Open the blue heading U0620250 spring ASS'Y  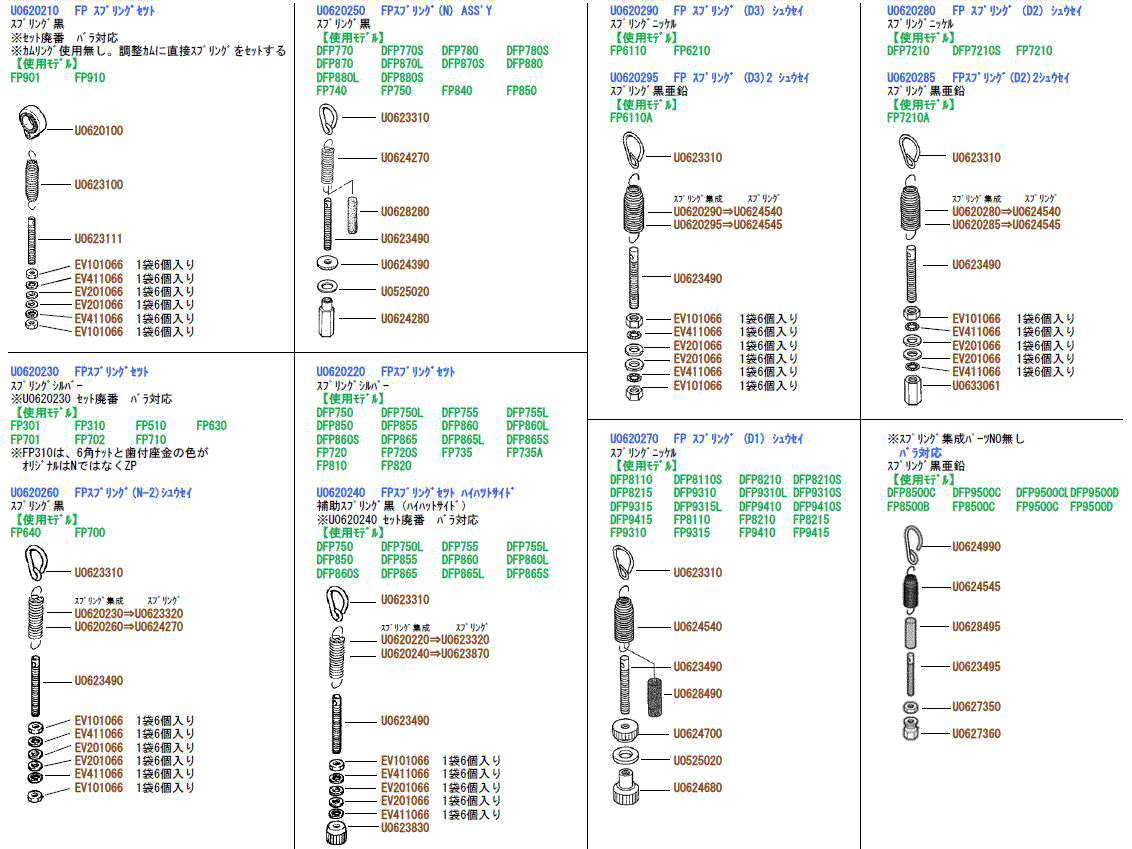pos(404,11)
